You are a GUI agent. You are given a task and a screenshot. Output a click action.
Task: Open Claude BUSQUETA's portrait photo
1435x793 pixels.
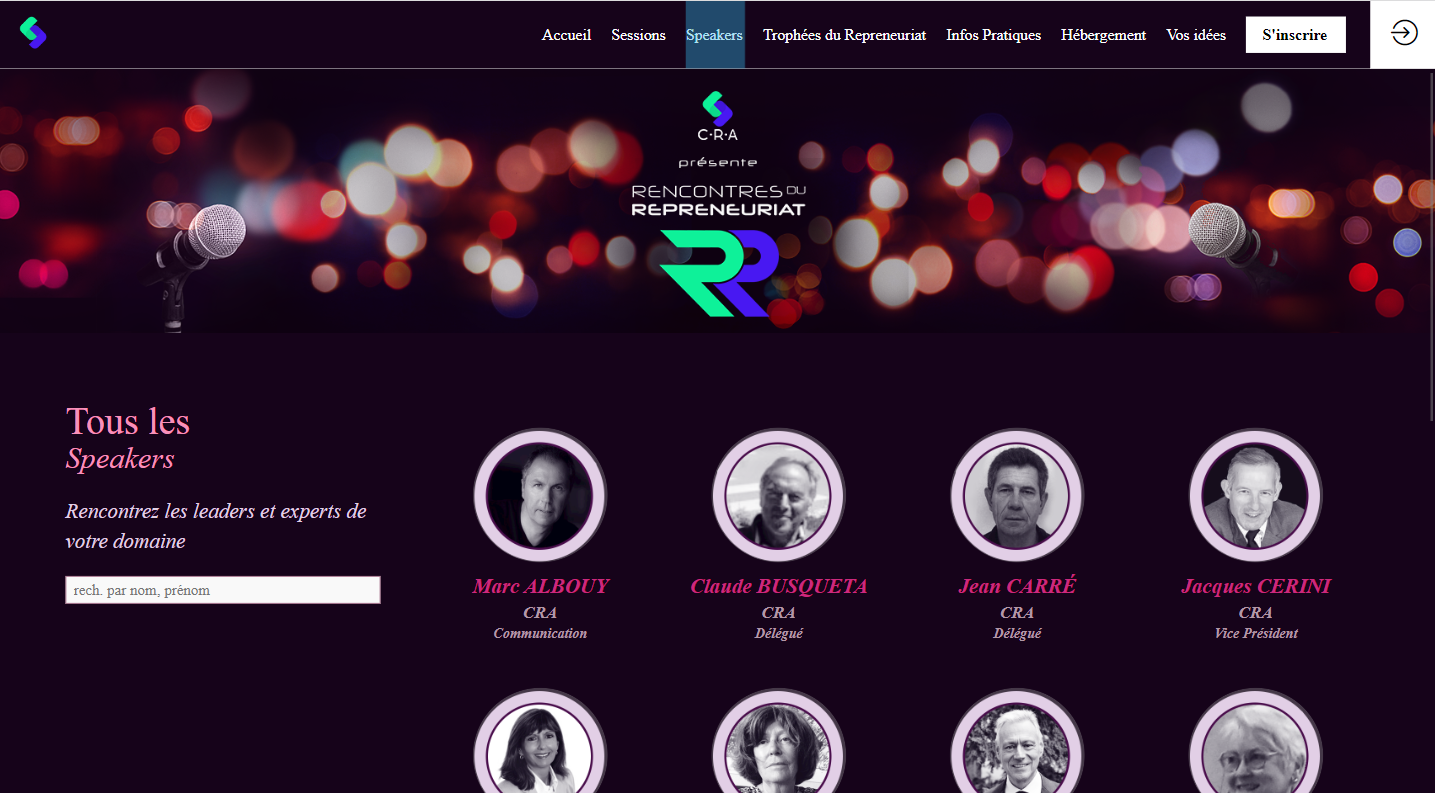778,496
